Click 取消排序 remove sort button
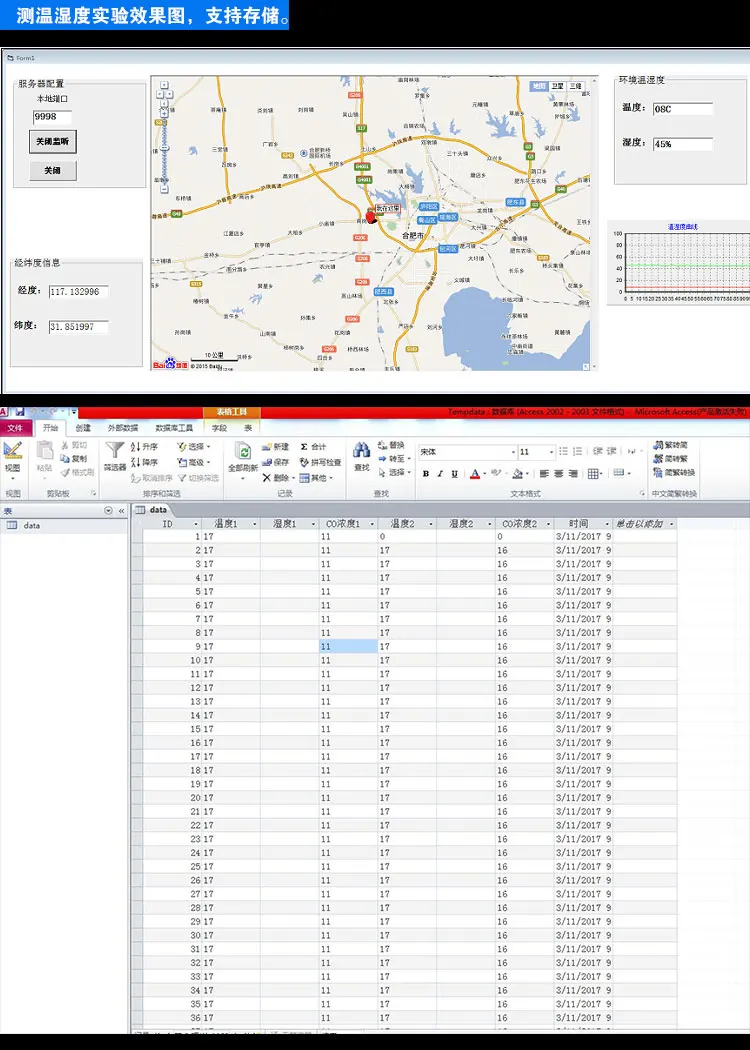This screenshot has height=1050, width=750. point(153,478)
